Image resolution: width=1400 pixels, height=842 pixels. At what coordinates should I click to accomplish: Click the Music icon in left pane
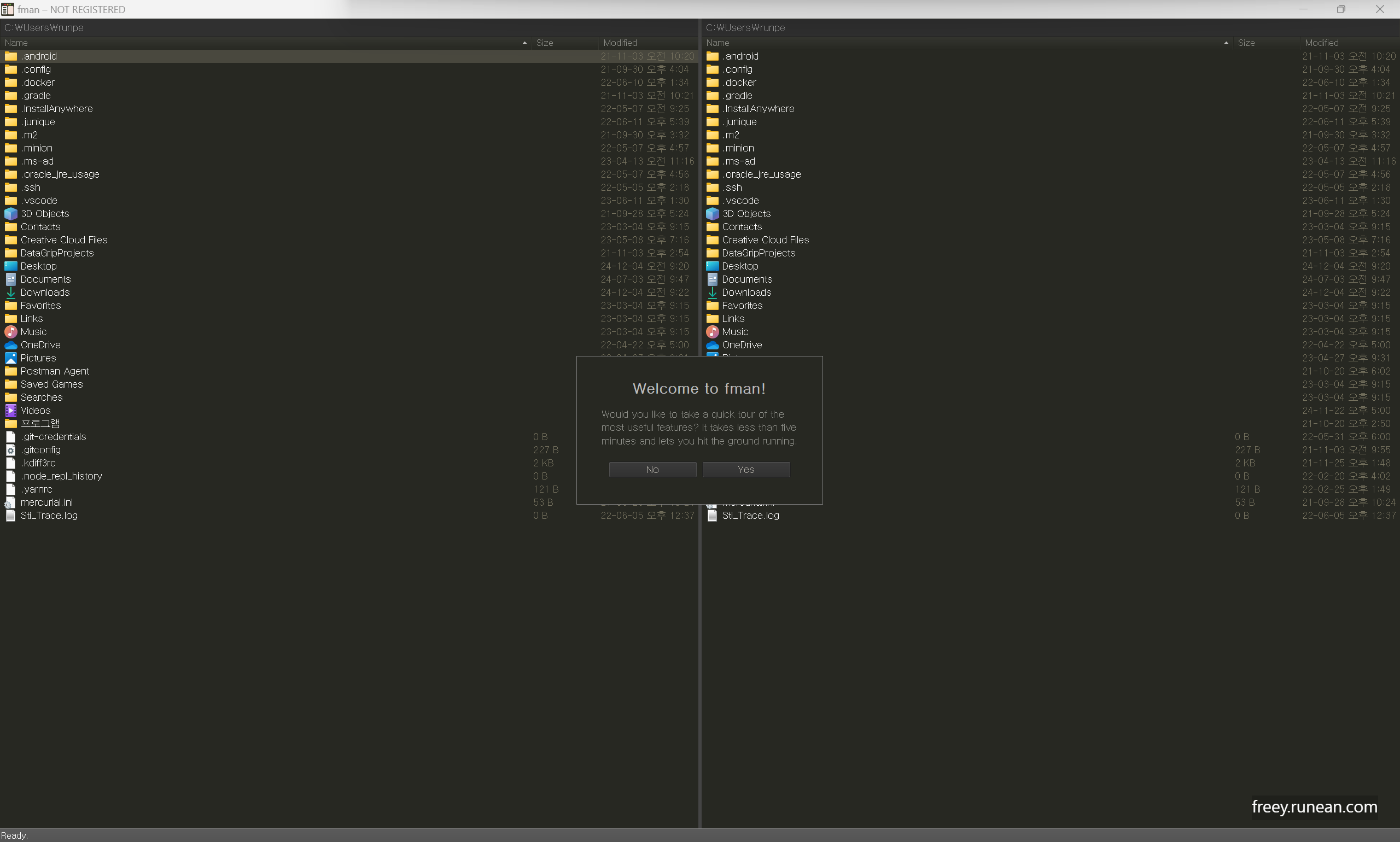click(11, 332)
